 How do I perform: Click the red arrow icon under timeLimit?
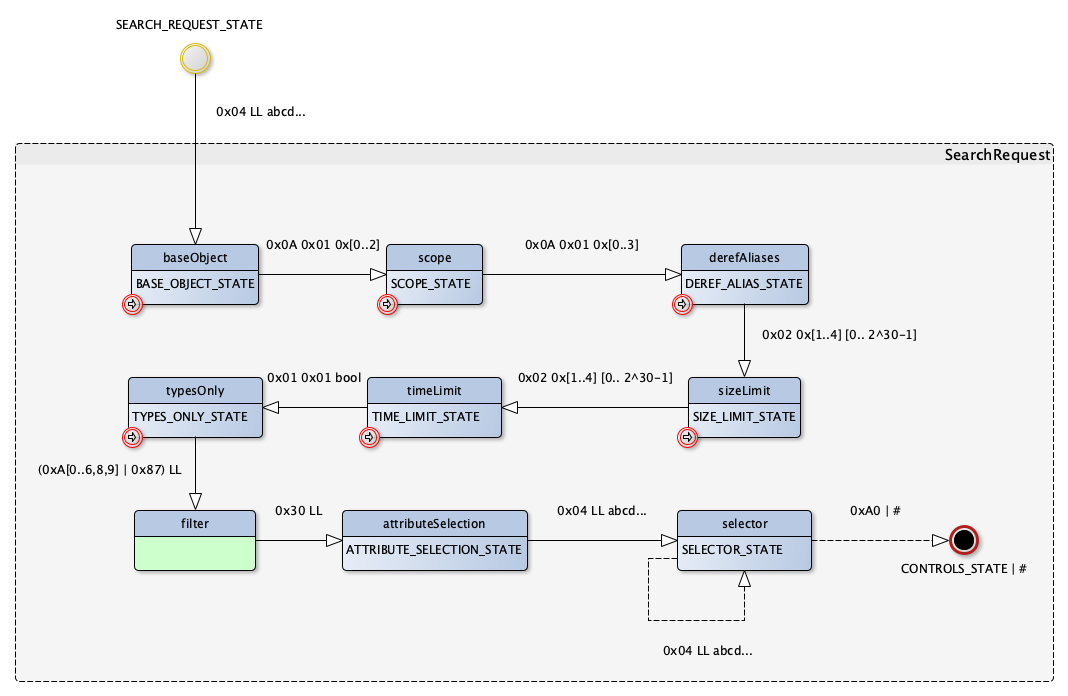[369, 436]
